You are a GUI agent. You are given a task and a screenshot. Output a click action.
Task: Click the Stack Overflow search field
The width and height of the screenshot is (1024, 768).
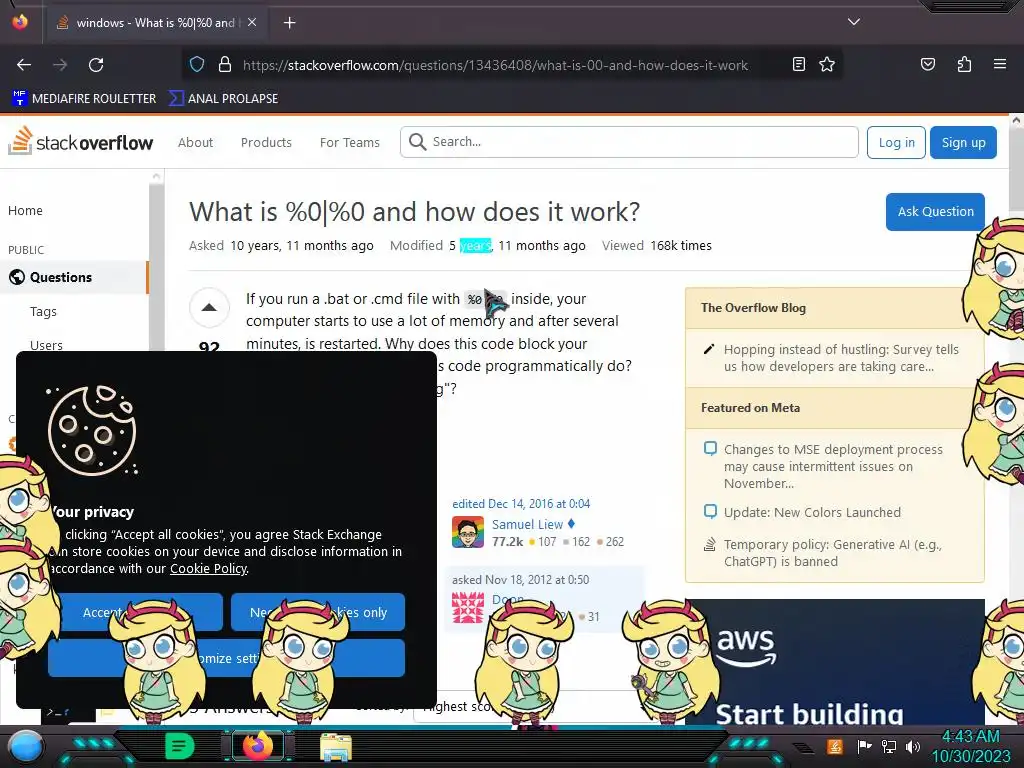tap(629, 142)
